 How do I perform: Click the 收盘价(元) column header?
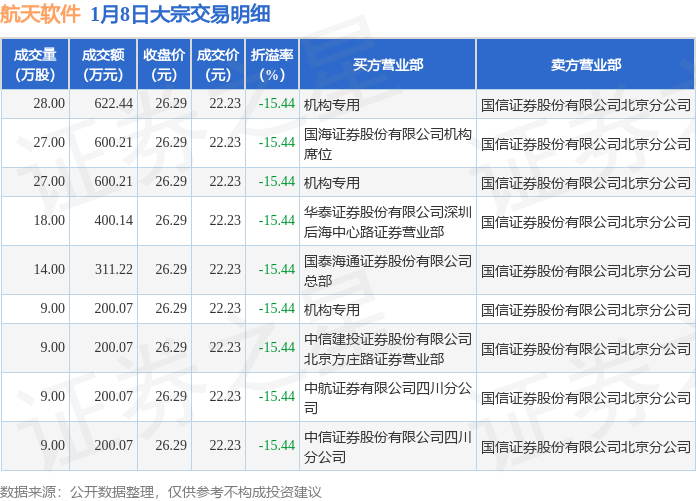164,64
